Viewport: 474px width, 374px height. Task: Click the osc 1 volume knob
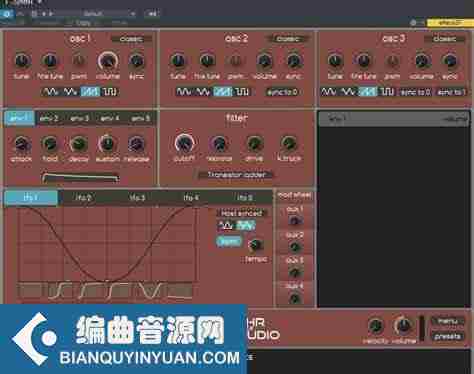tap(108, 61)
